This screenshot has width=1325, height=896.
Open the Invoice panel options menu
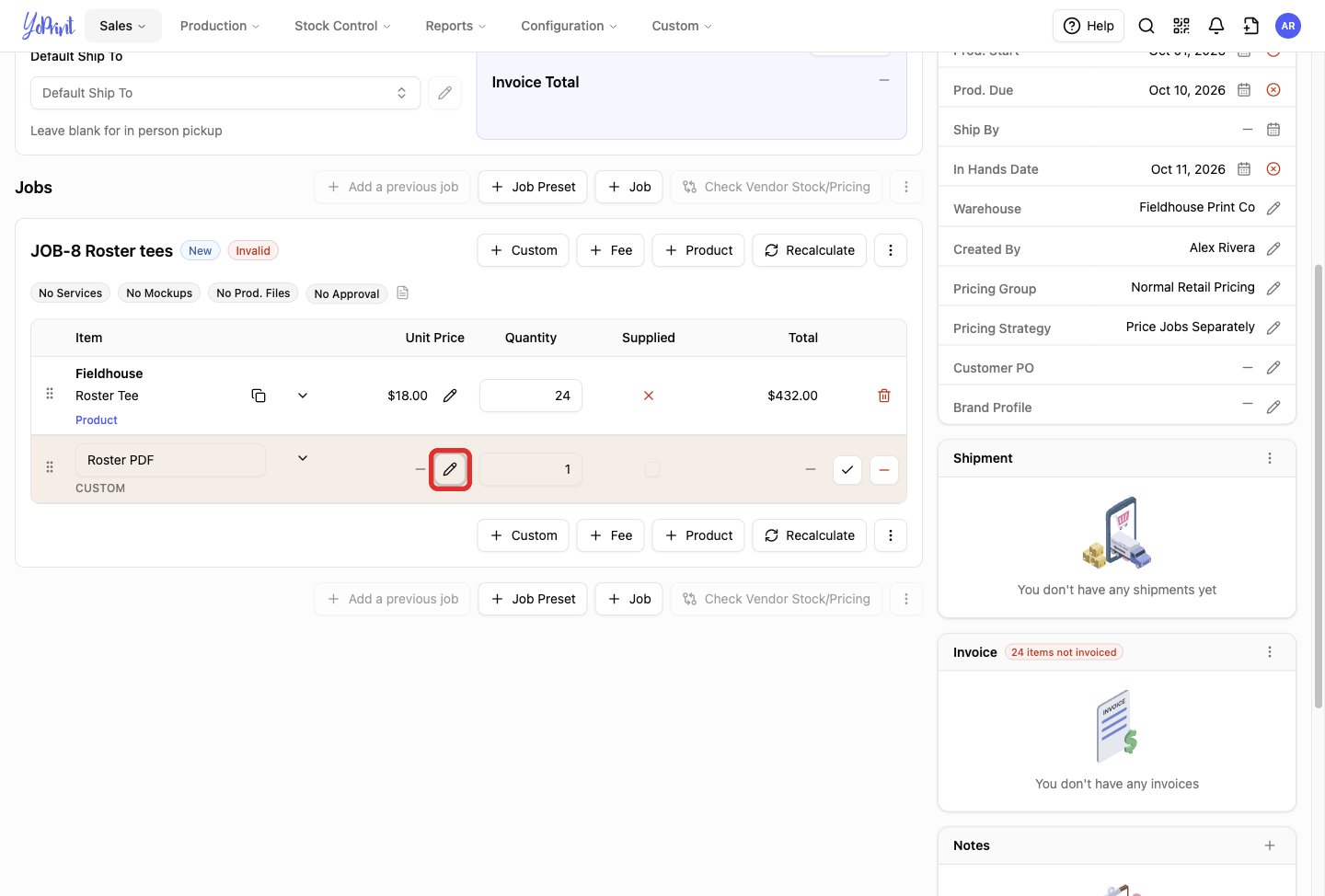(1270, 652)
